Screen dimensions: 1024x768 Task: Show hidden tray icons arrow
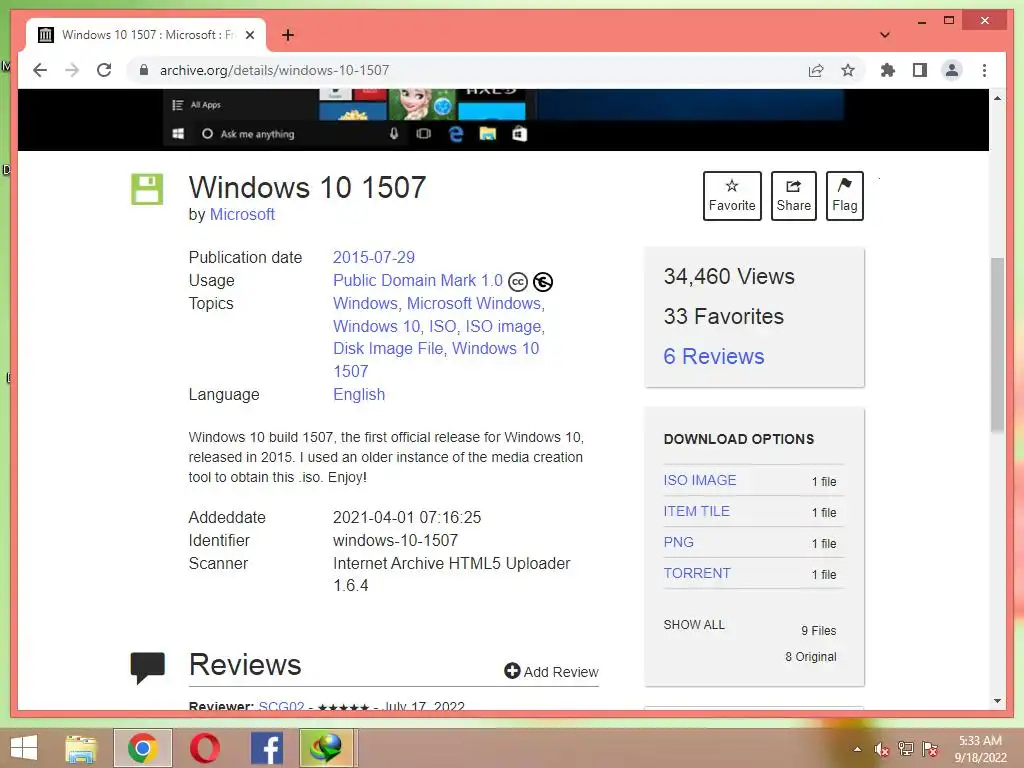pos(857,749)
